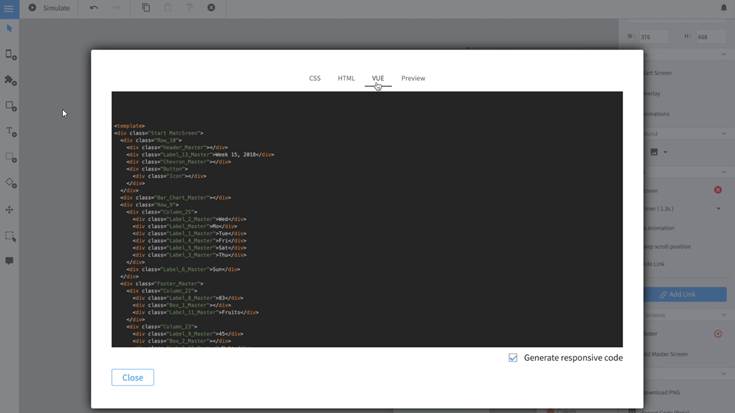
Task: Select the paint bucket fill tool
Action: 11,184
